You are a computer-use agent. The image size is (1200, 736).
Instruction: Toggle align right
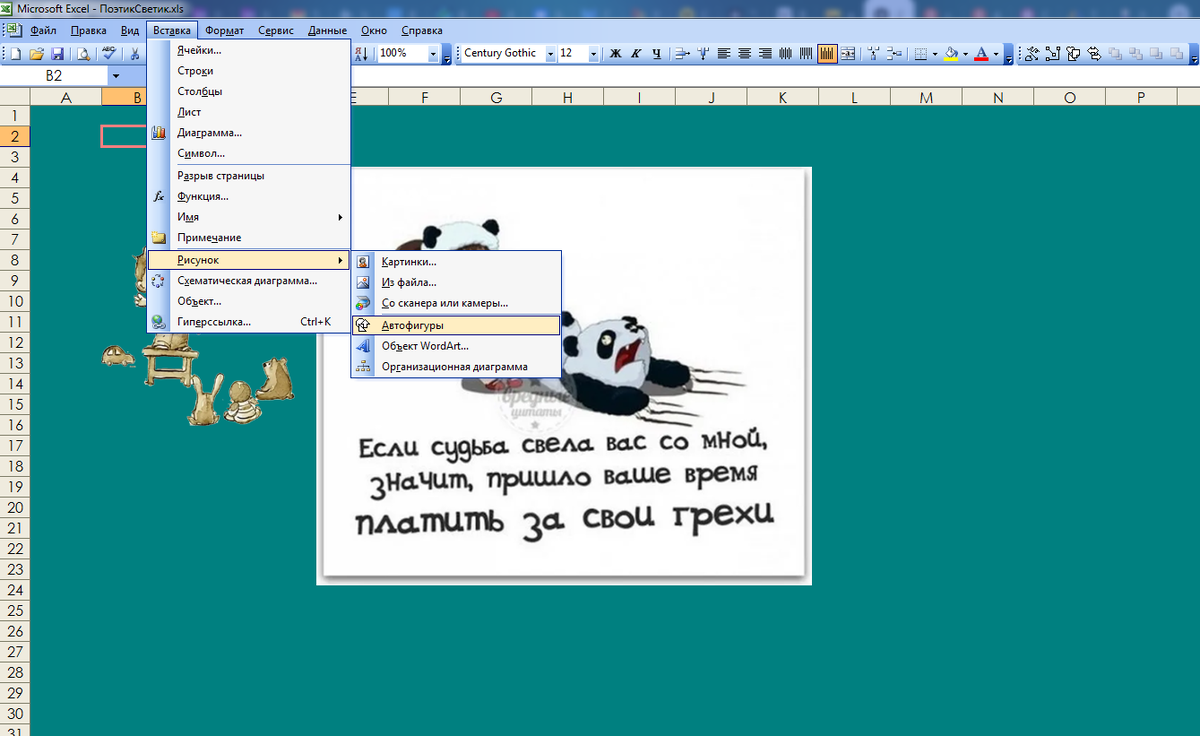pos(765,53)
